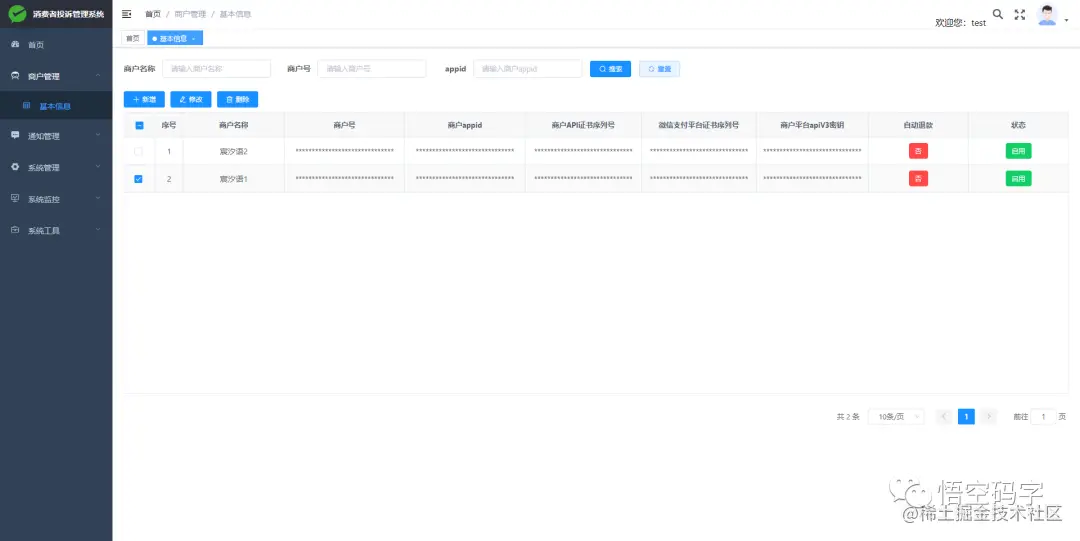Click the 通知管理 message icon
Viewport: 1080px width, 541px height.
tap(15, 136)
